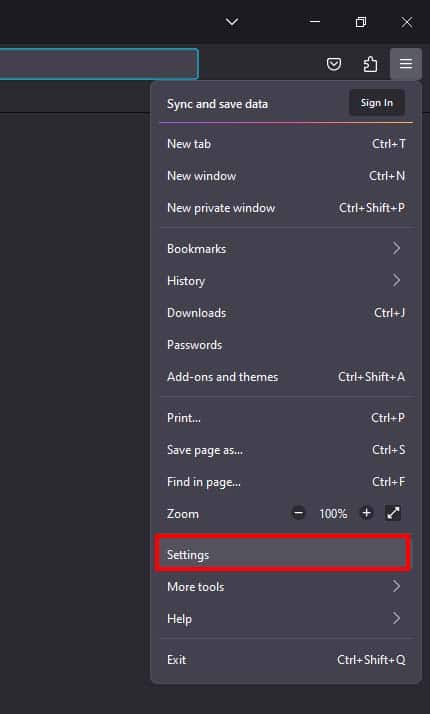Toggle the full screen arrows icon
430x714 pixels.
click(x=393, y=513)
